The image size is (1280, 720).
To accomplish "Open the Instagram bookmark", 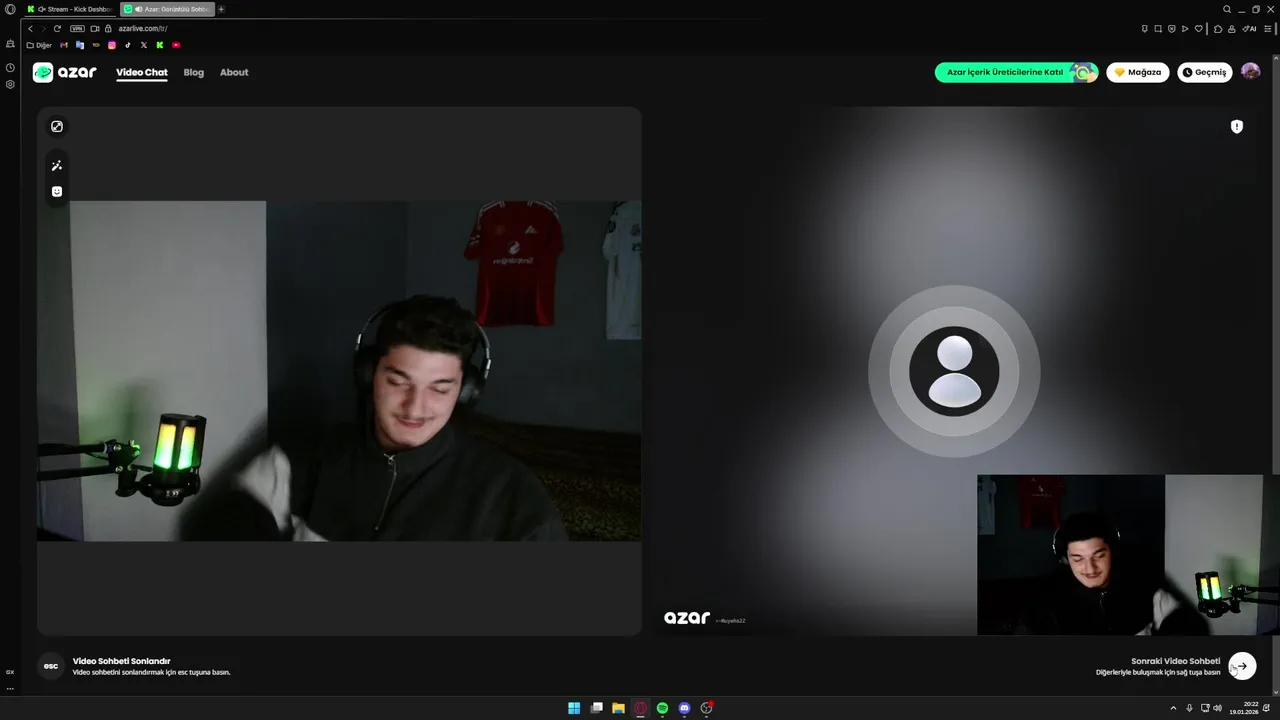I will pyautogui.click(x=112, y=45).
